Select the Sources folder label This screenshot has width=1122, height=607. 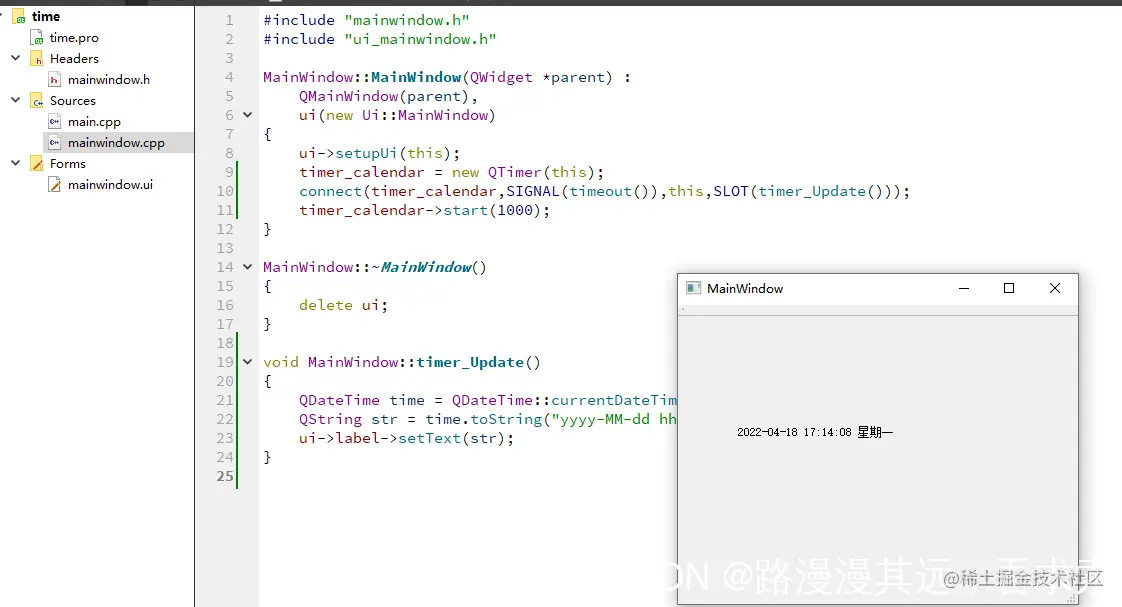[x=73, y=101]
